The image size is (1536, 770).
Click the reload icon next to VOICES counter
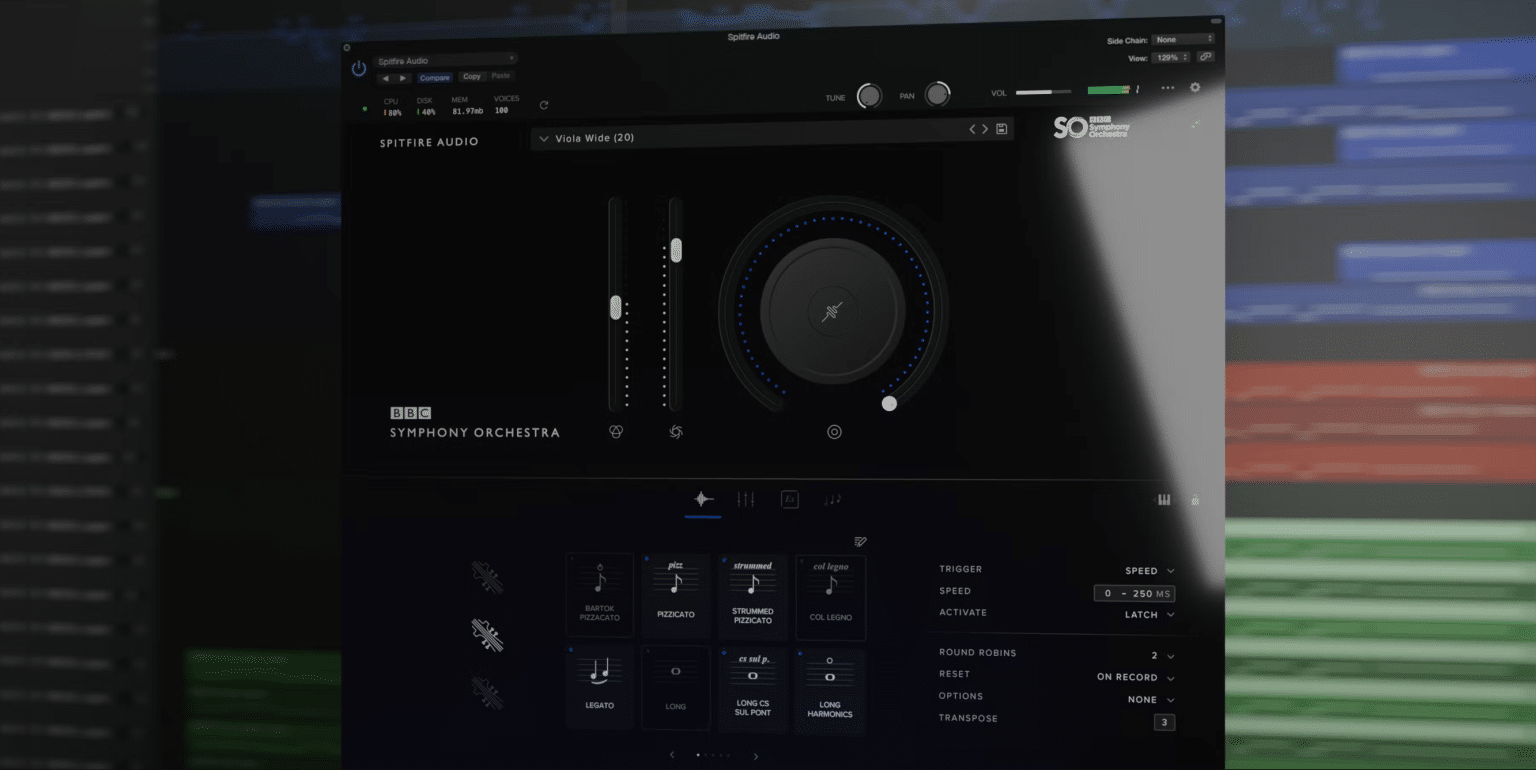[543, 104]
